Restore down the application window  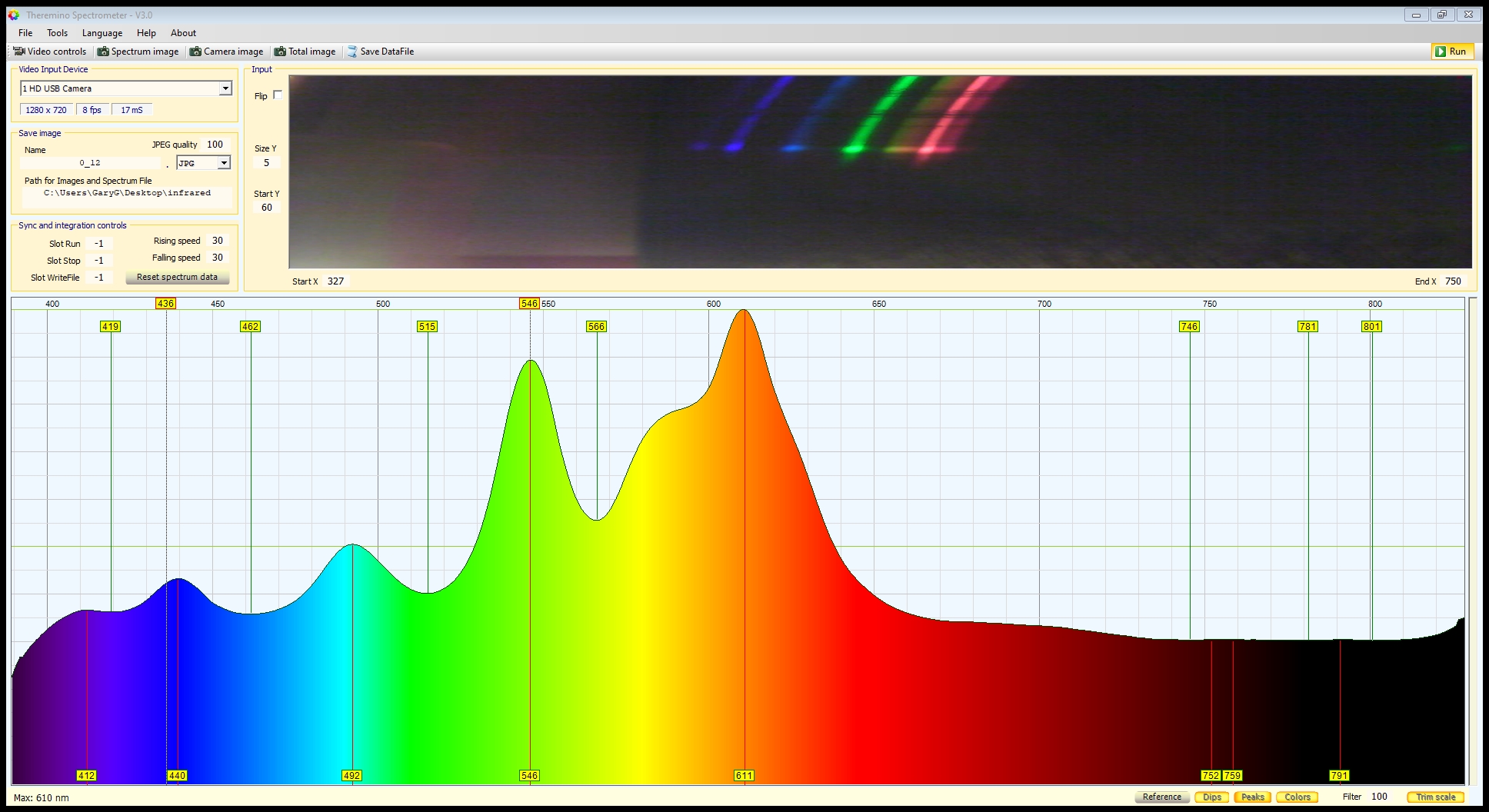[x=1442, y=15]
